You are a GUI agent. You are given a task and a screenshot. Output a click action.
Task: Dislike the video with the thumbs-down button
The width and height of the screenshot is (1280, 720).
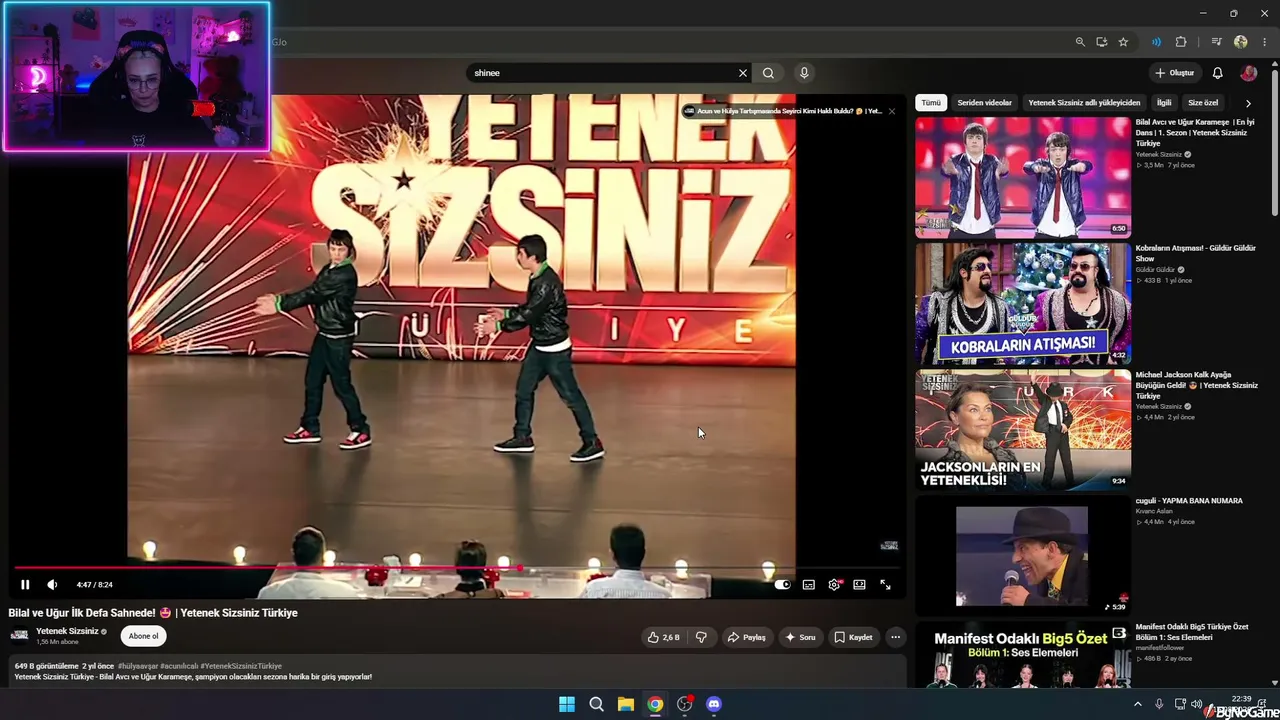[701, 637]
